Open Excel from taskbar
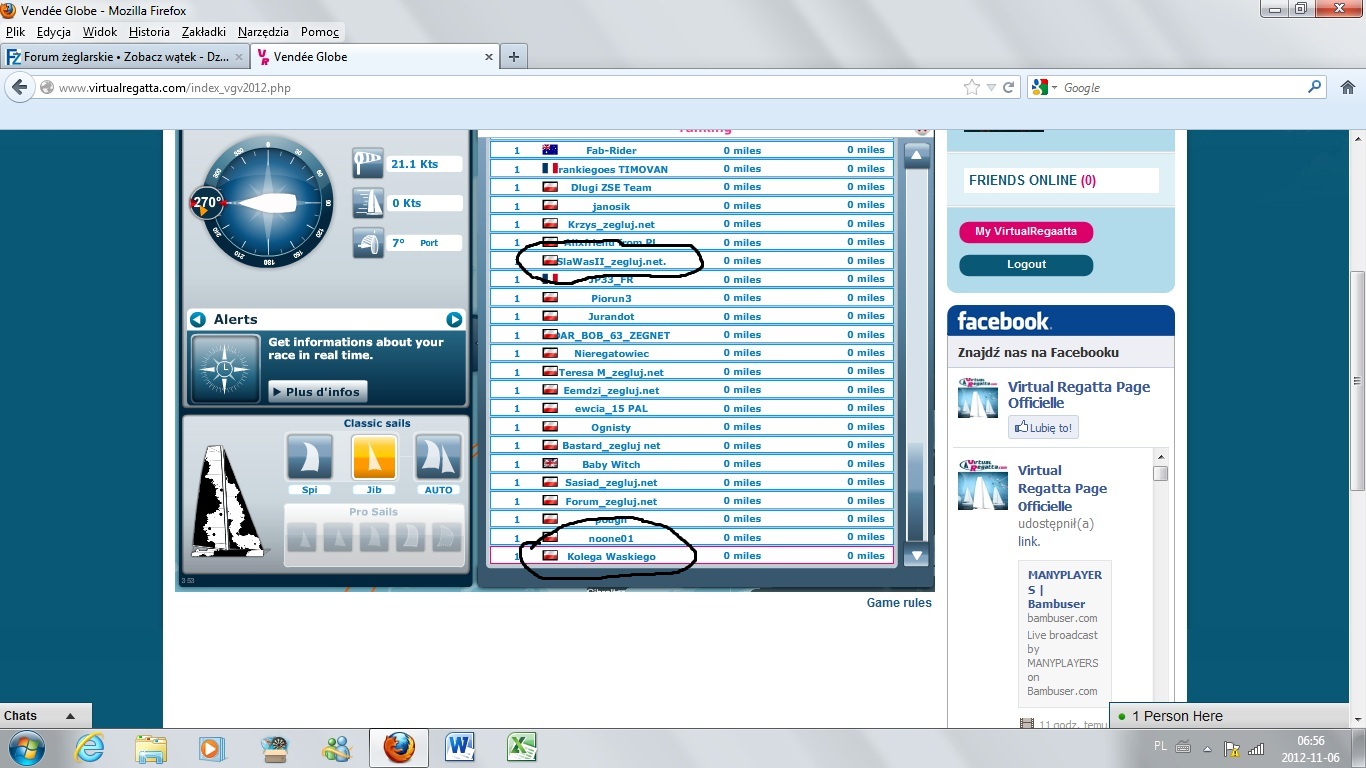 (522, 748)
